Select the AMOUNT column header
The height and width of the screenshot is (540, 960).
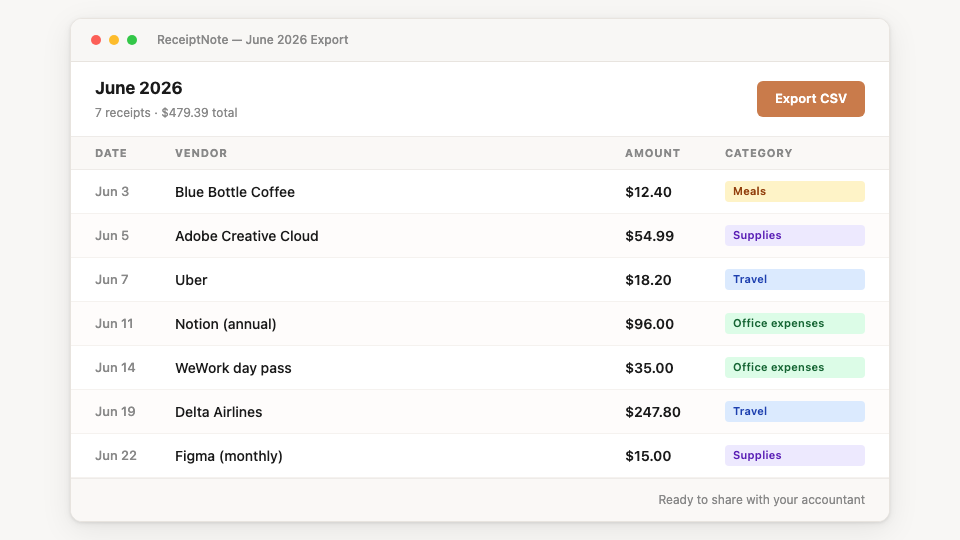coord(653,153)
